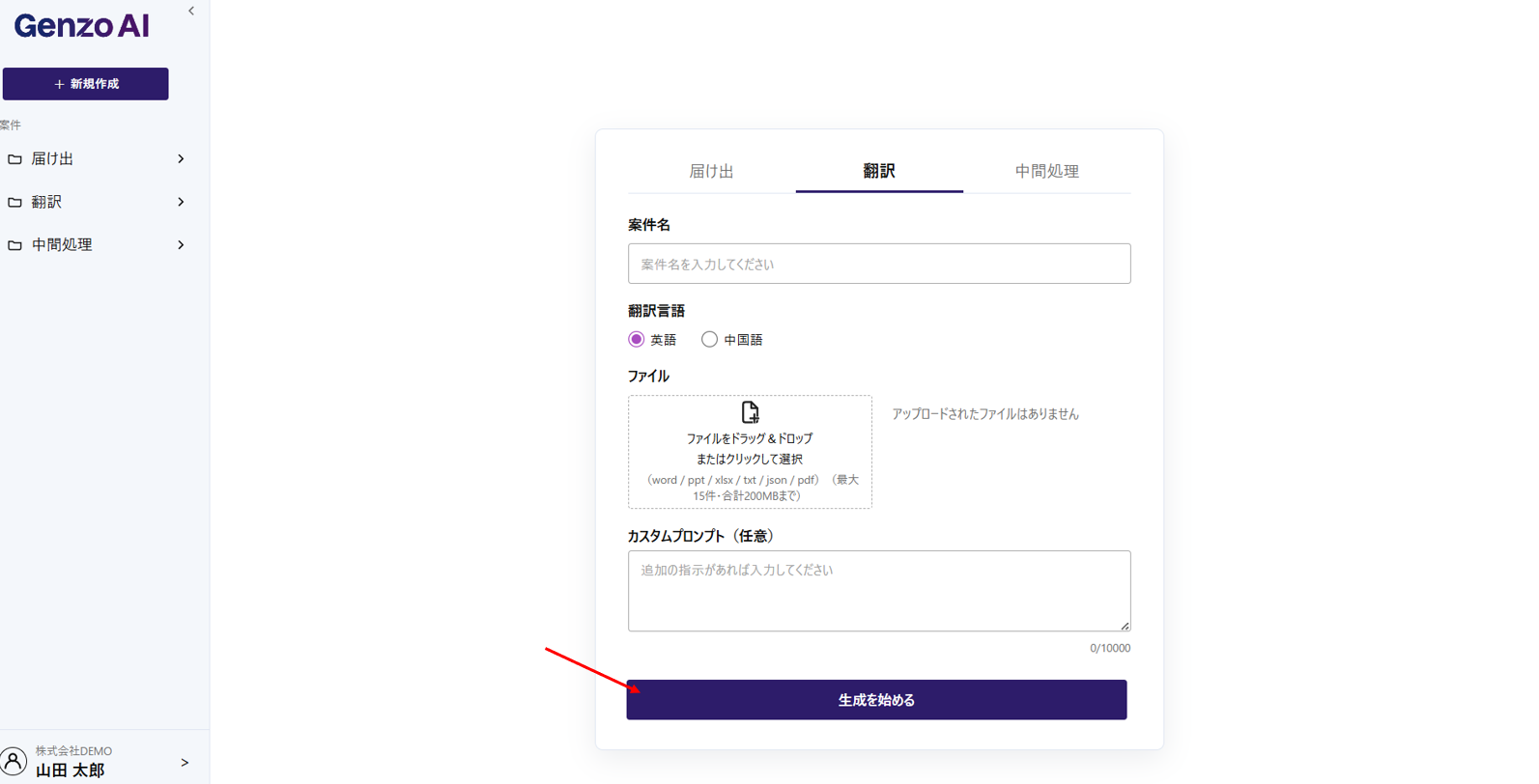Expand the 翻訳 sidebar chevron
1539x784 pixels.
coord(181,202)
